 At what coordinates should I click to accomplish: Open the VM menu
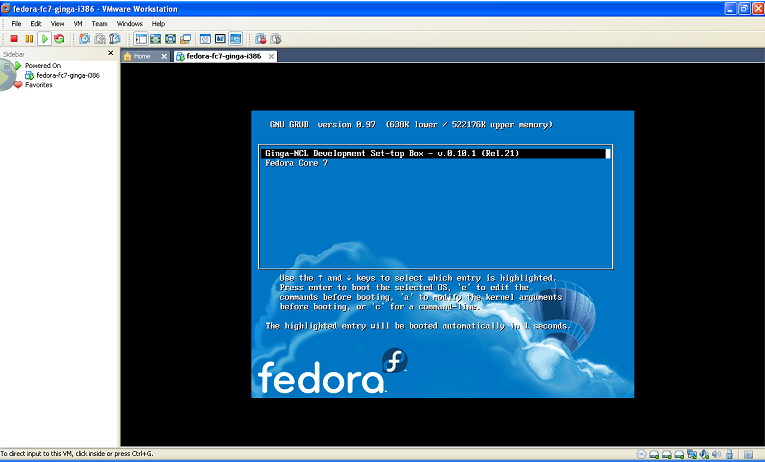point(78,23)
